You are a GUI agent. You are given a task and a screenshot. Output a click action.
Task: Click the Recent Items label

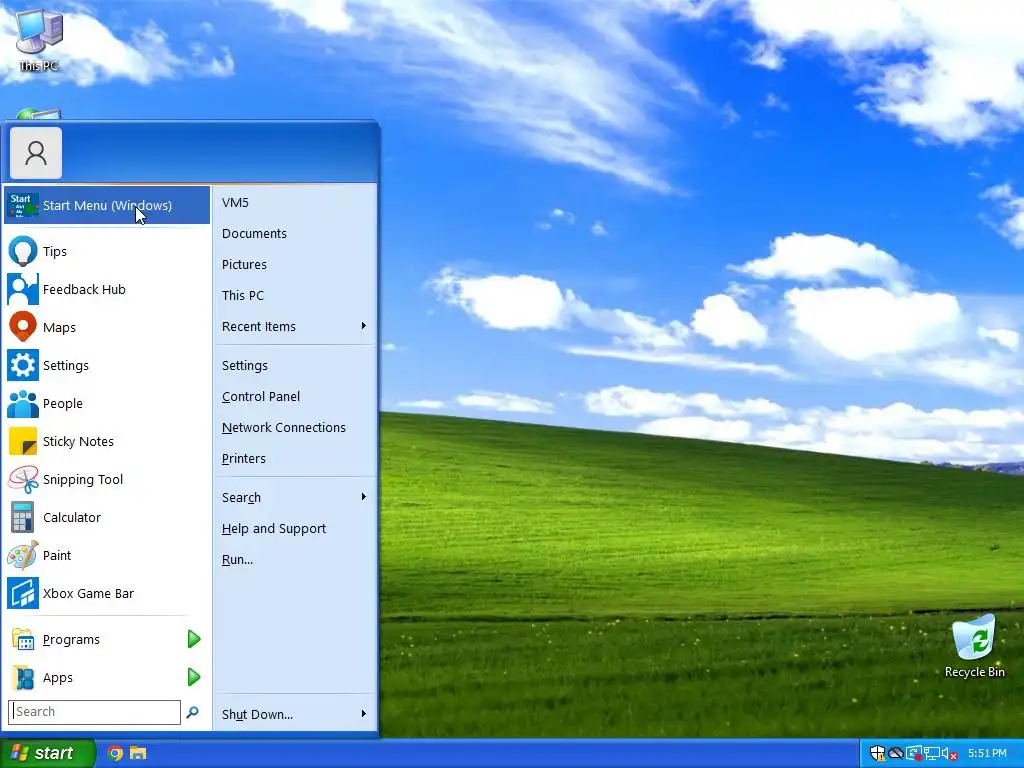click(x=259, y=327)
